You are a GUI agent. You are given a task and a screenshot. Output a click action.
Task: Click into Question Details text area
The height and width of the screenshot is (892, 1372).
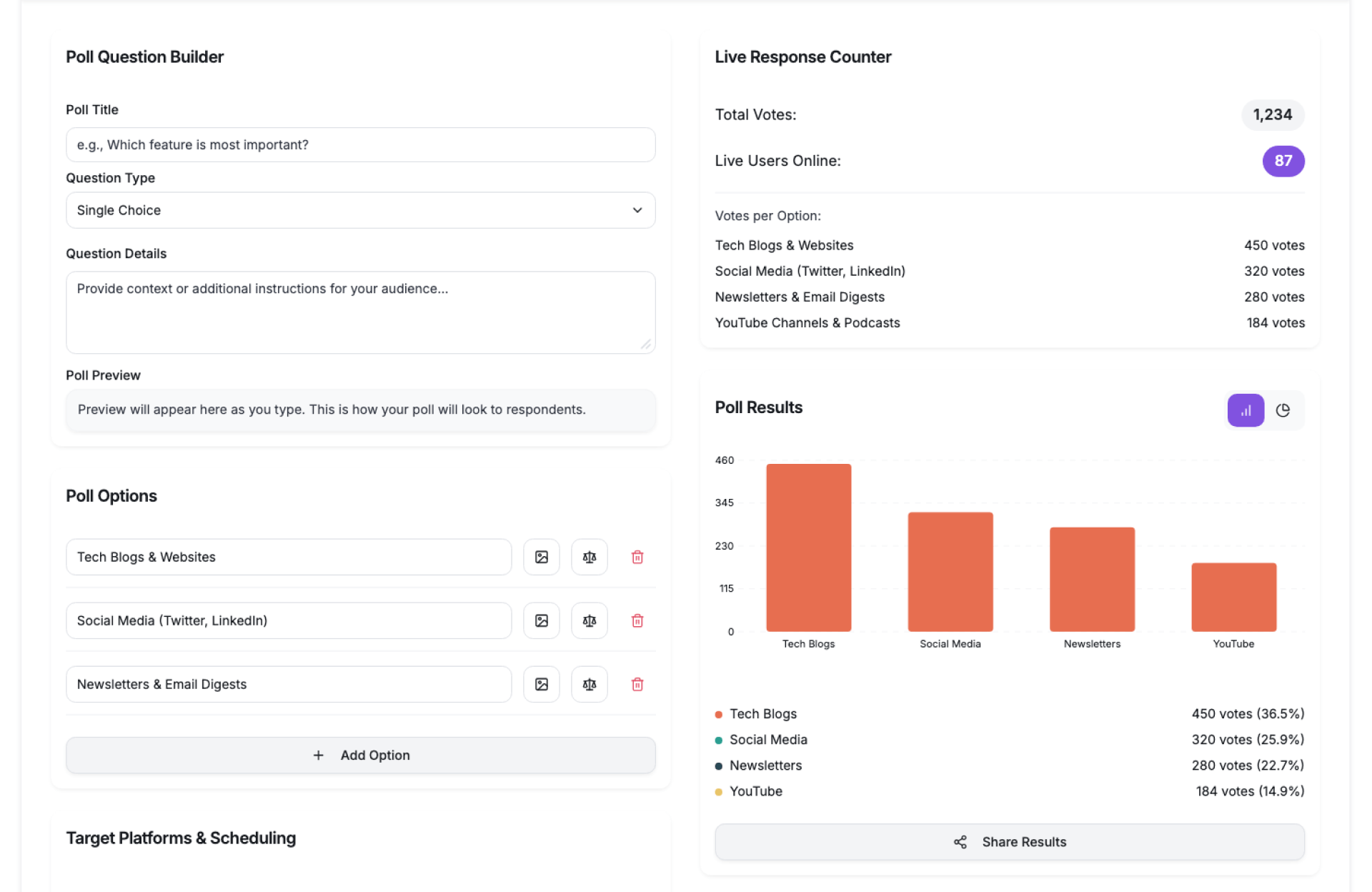[360, 312]
